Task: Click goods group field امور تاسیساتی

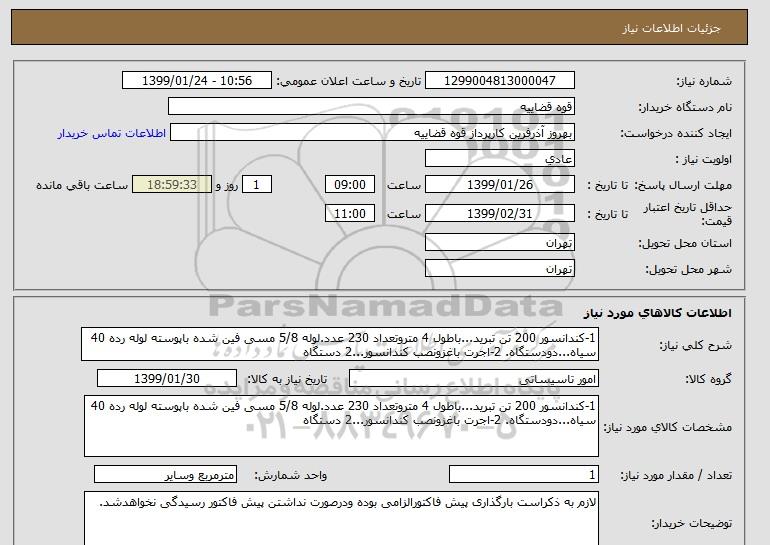Action: point(474,379)
